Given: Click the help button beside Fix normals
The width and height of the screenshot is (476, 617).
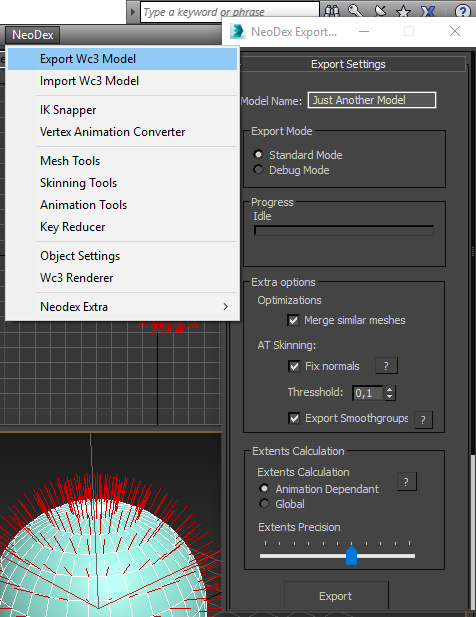Looking at the screenshot, I should [x=386, y=366].
